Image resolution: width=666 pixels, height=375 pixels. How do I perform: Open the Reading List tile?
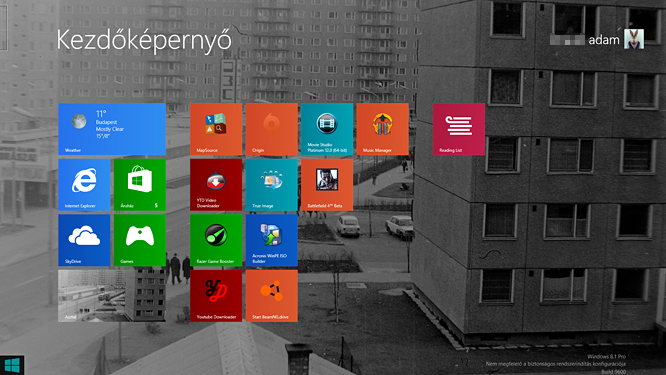[x=459, y=129]
